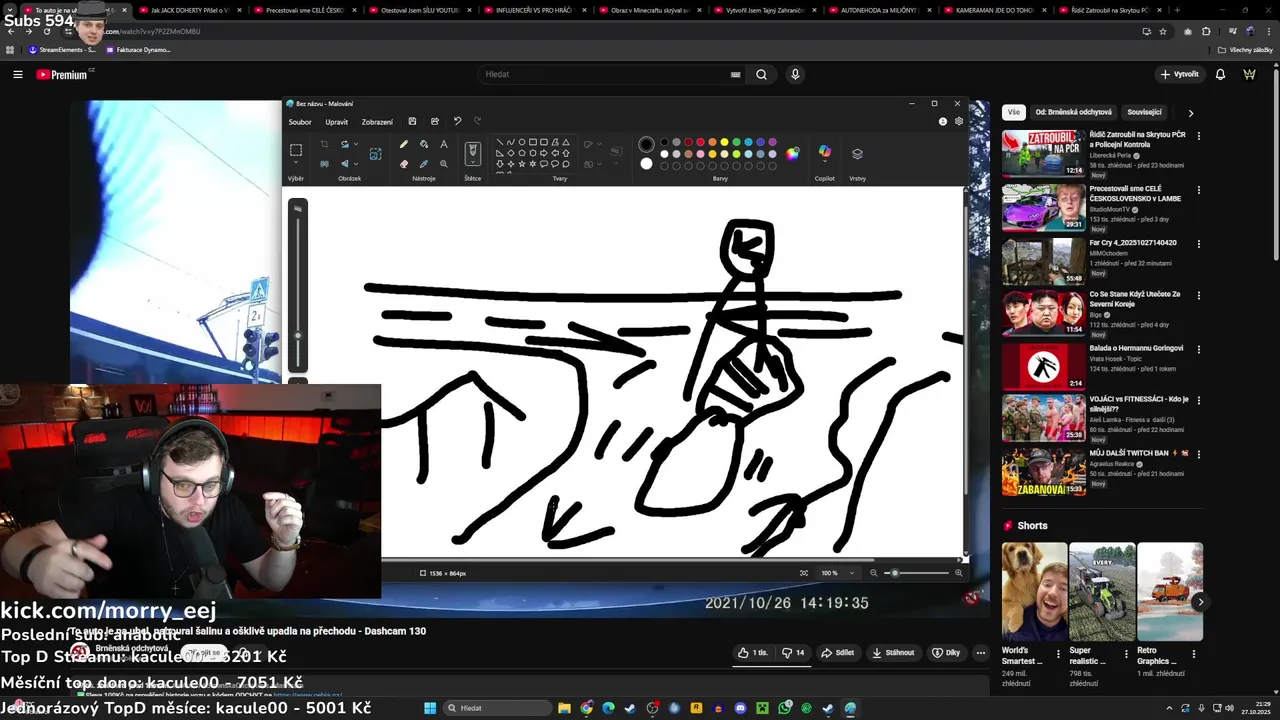Open the Layers (Vrstvy) panel in Paint
The height and width of the screenshot is (720, 1280).
coord(857,154)
